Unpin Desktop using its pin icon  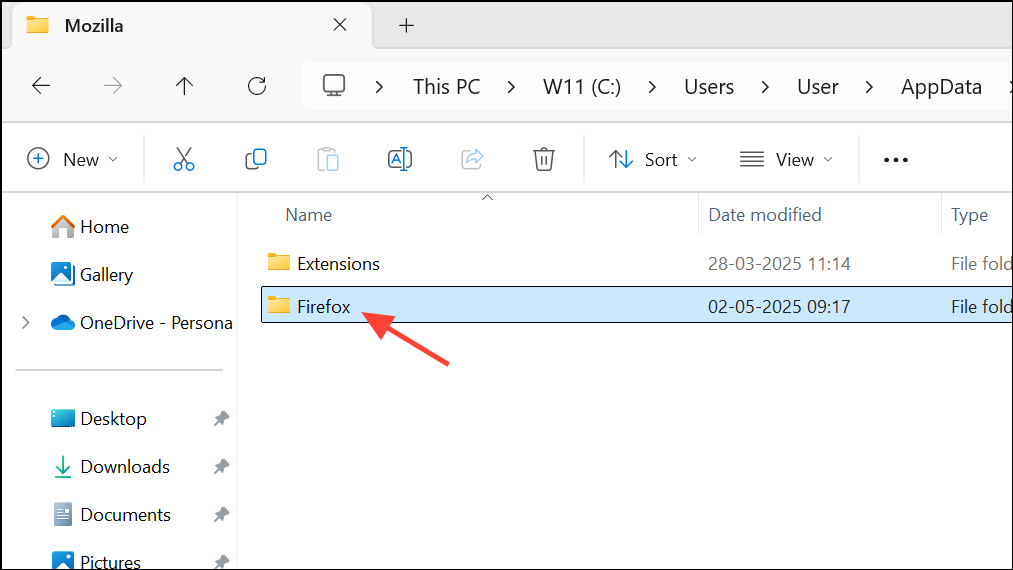[x=222, y=418]
